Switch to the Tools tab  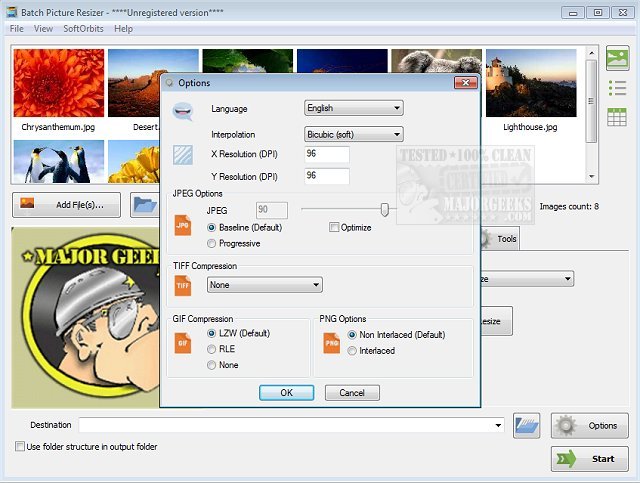[x=500, y=239]
